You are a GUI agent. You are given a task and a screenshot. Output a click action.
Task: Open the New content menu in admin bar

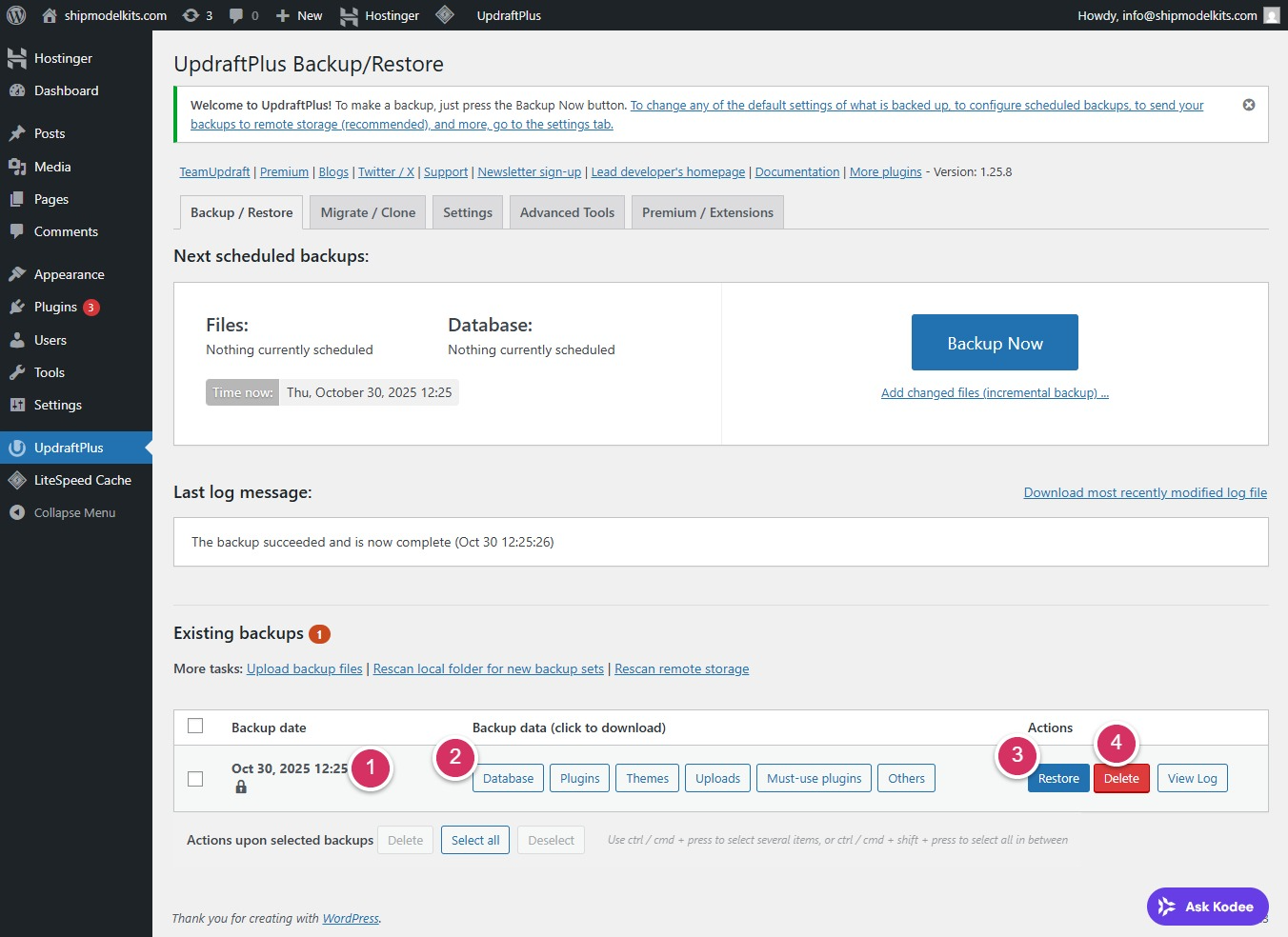point(299,15)
